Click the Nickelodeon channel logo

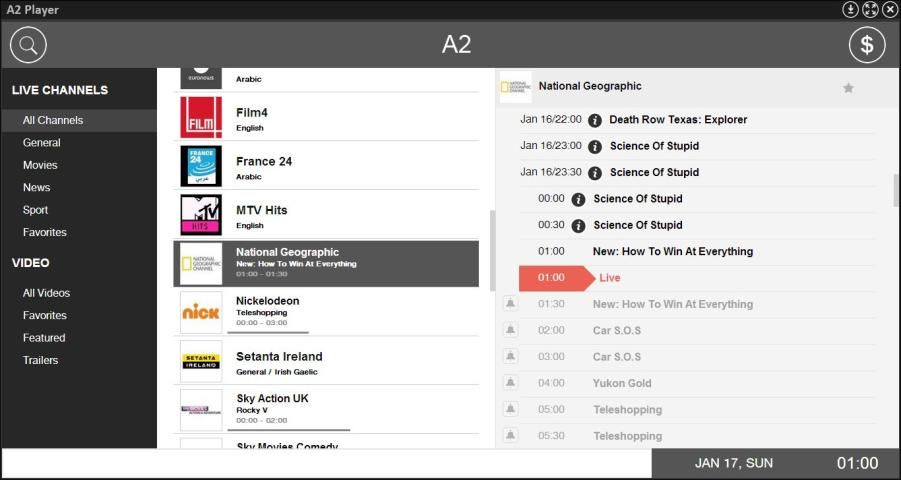[201, 312]
